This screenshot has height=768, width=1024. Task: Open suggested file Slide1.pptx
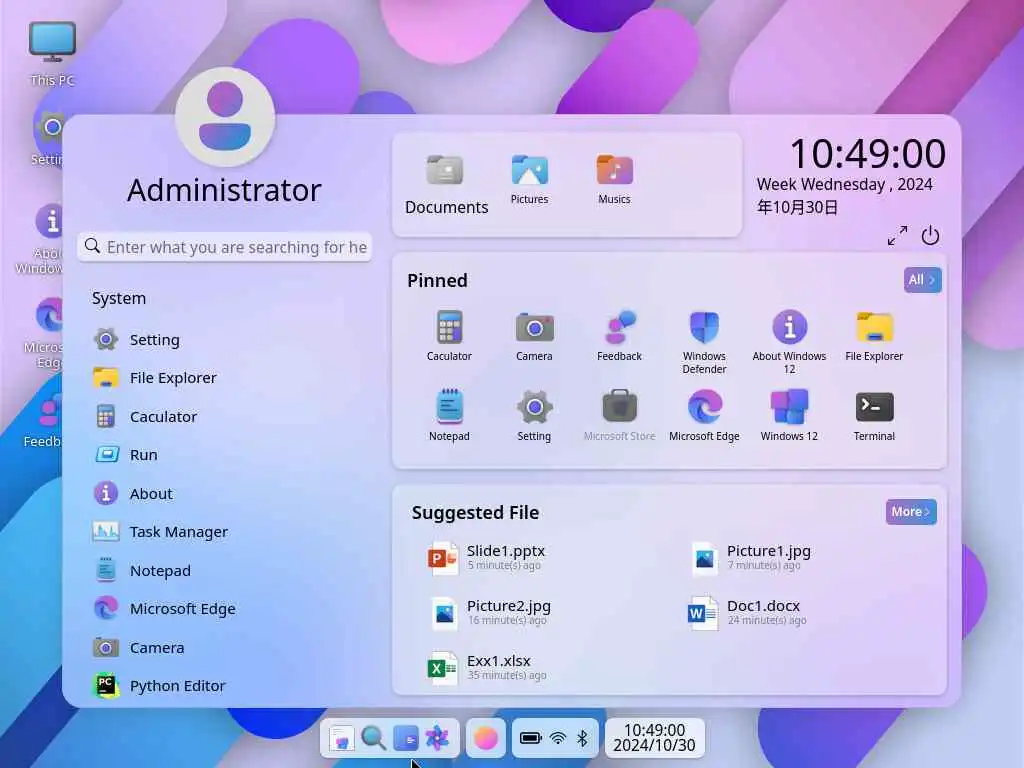[x=487, y=558]
